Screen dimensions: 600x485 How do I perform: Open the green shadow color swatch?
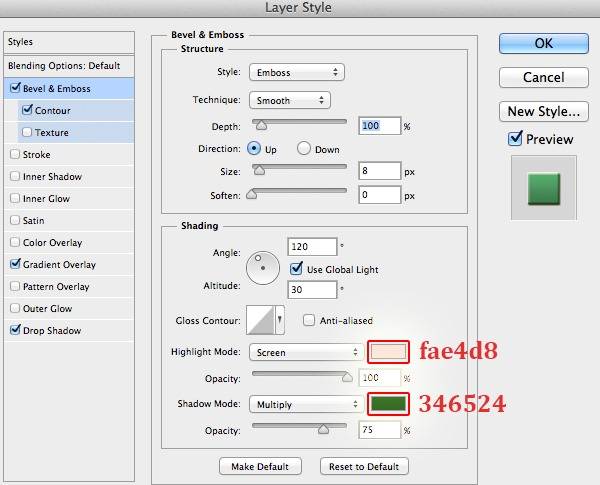[x=388, y=404]
